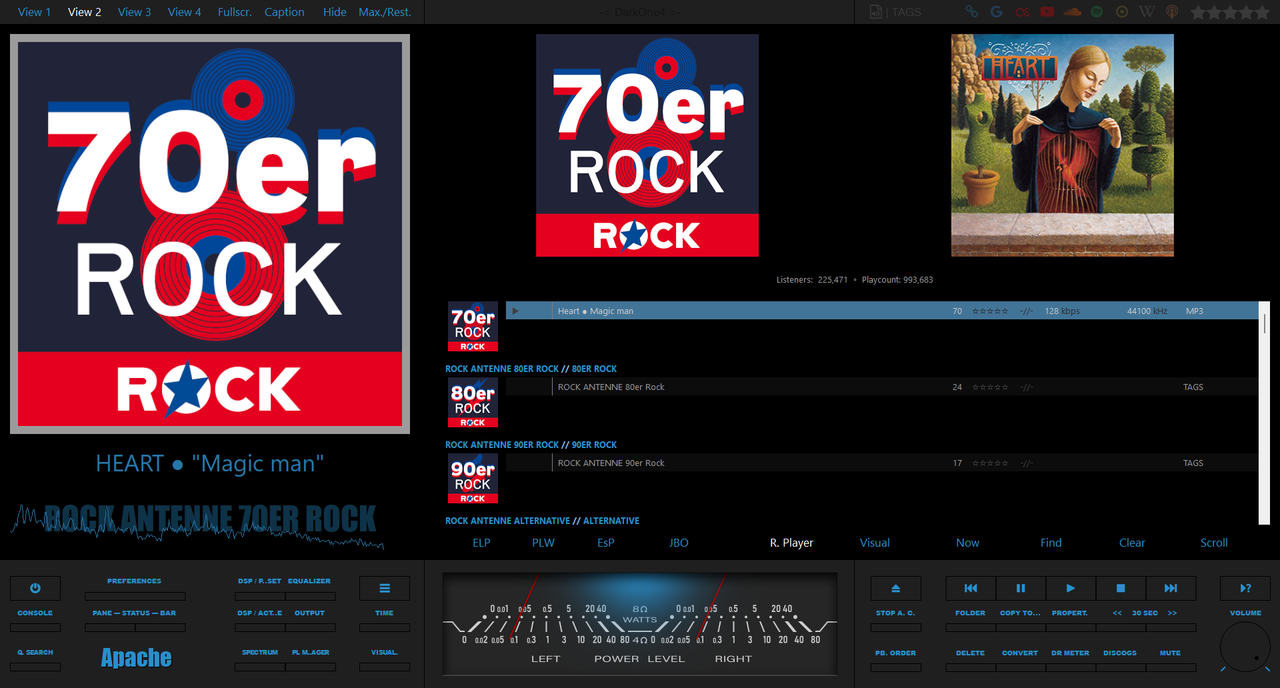Click the button under PREFERENCES
Image resolution: width=1280 pixels, height=688 pixels.
pos(135,596)
